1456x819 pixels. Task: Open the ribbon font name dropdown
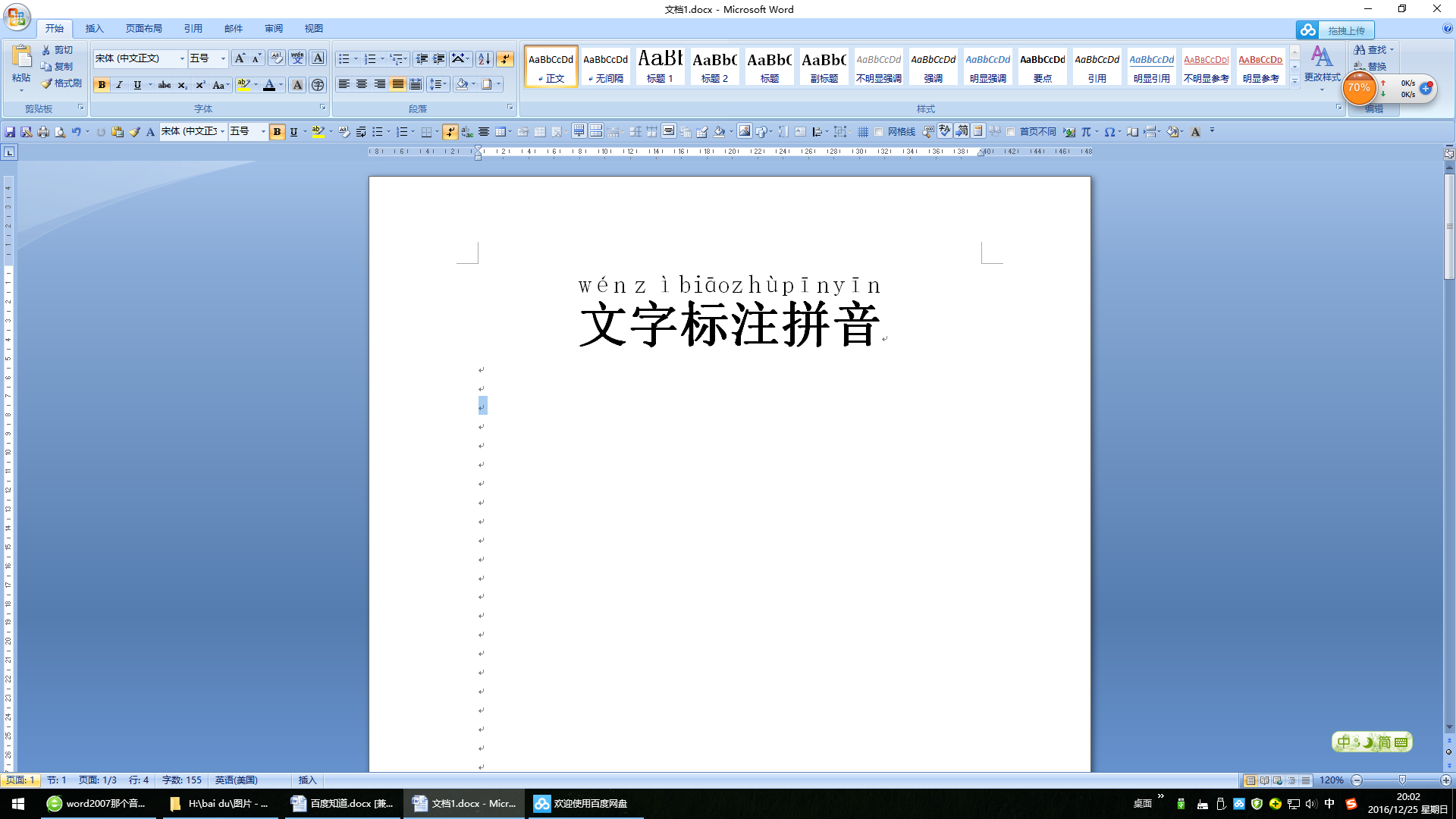(x=182, y=58)
